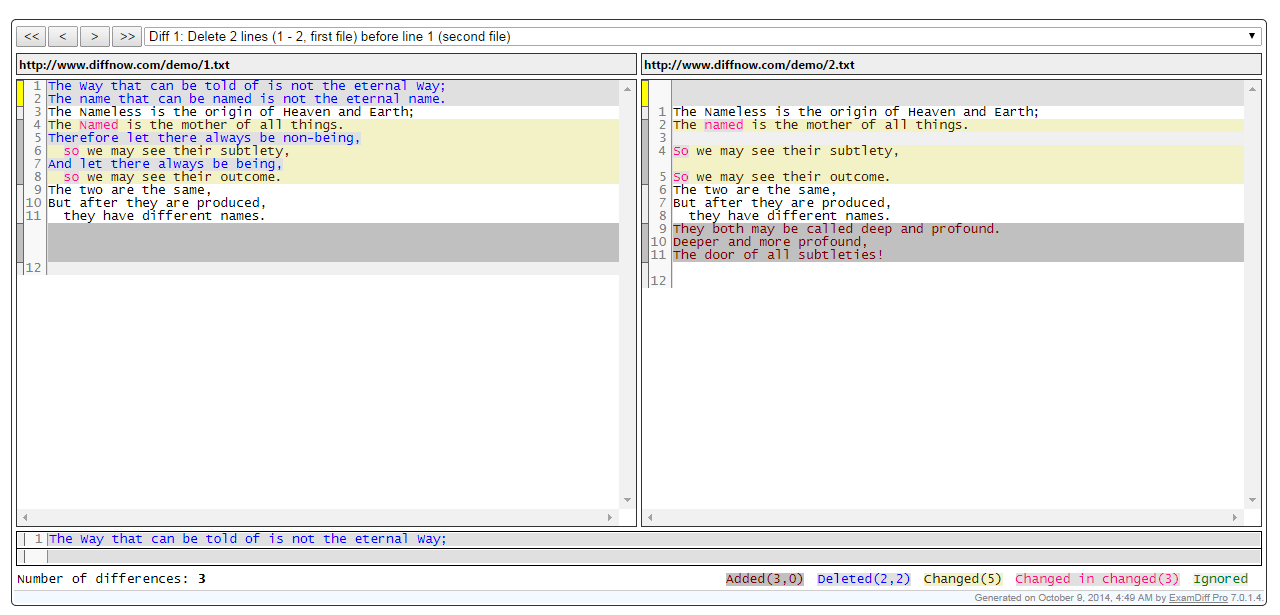Select left line 'so we may see their outcome'
The height and width of the screenshot is (615, 1280).
click(x=172, y=177)
